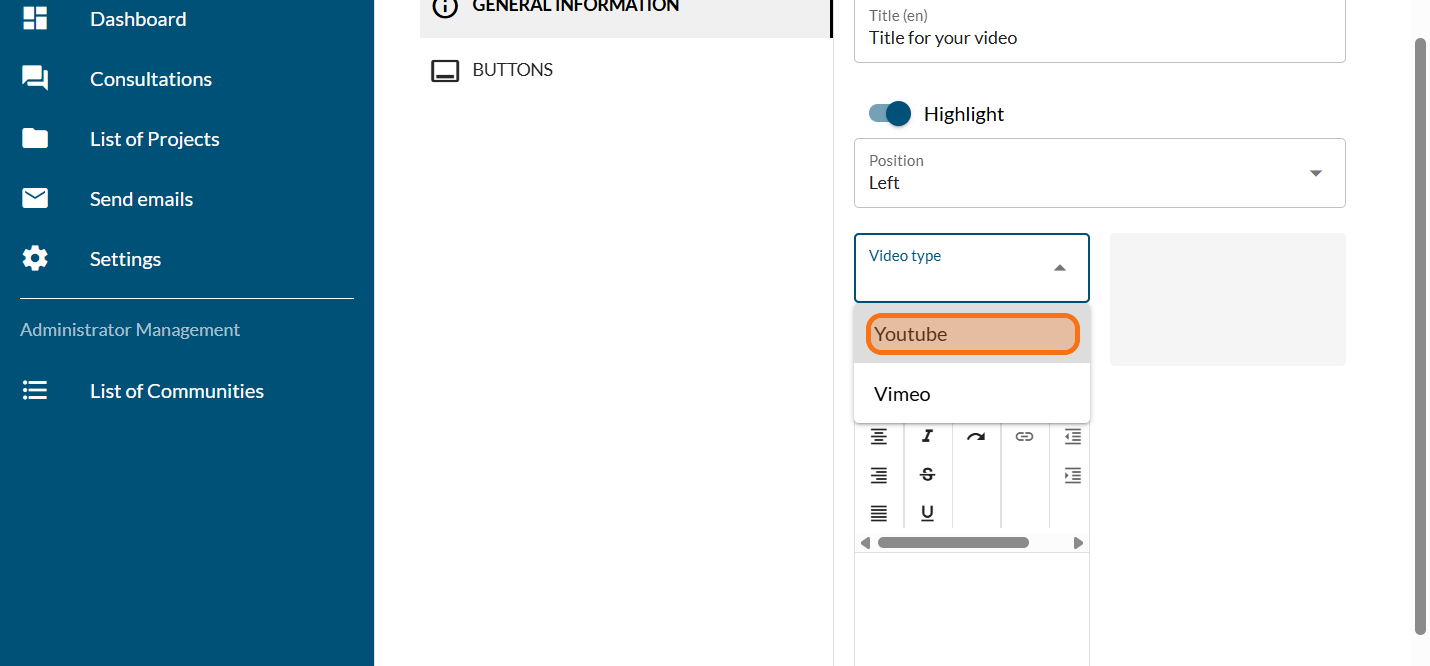The height and width of the screenshot is (666, 1430).
Task: Insert a link using the link icon
Action: point(1024,437)
